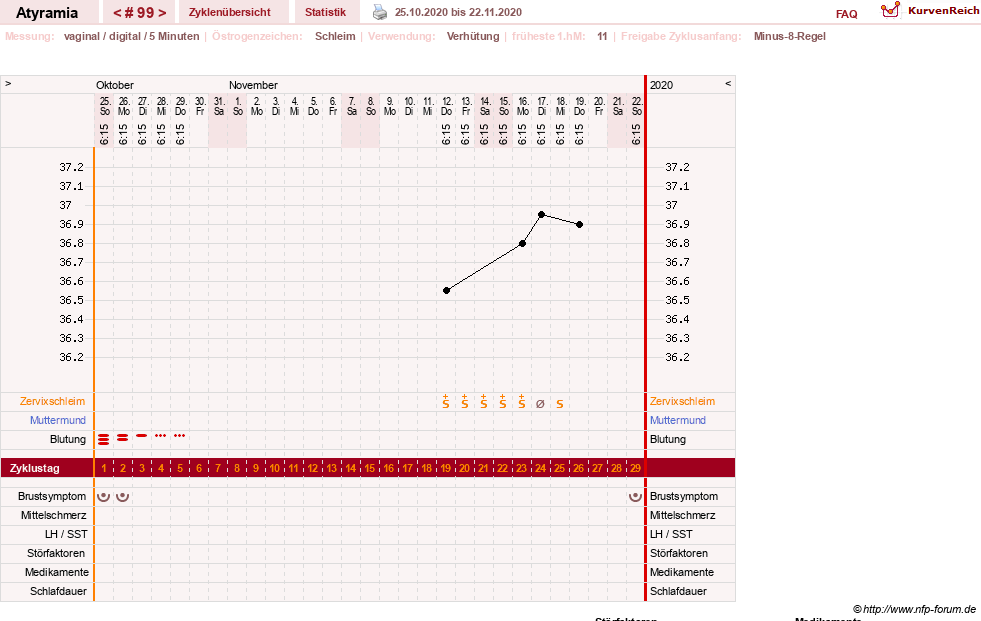981x621 pixels.
Task: Click the November month label
Action: click(253, 85)
